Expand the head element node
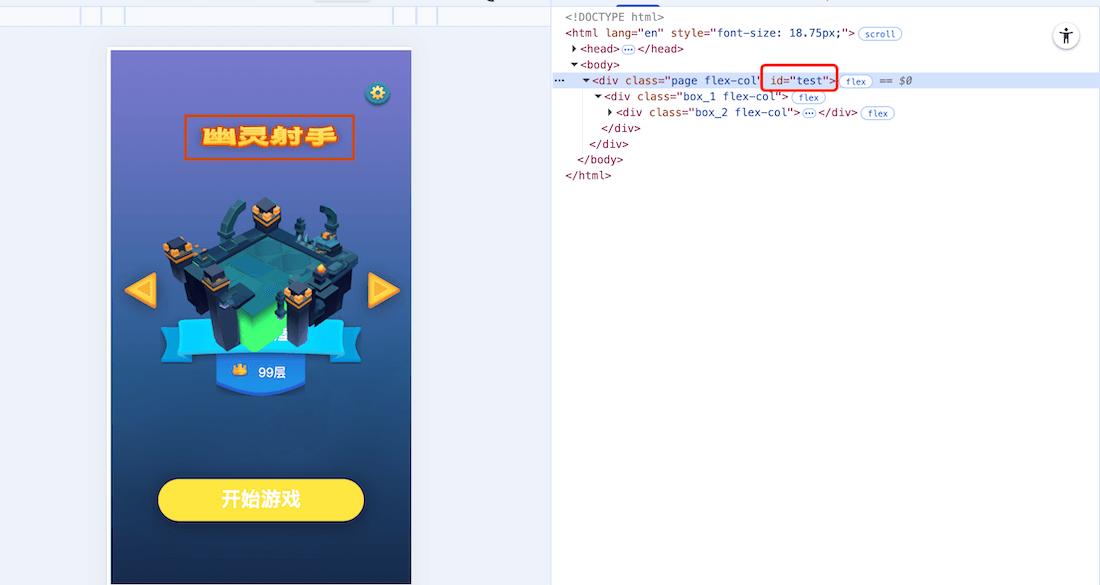 point(574,48)
